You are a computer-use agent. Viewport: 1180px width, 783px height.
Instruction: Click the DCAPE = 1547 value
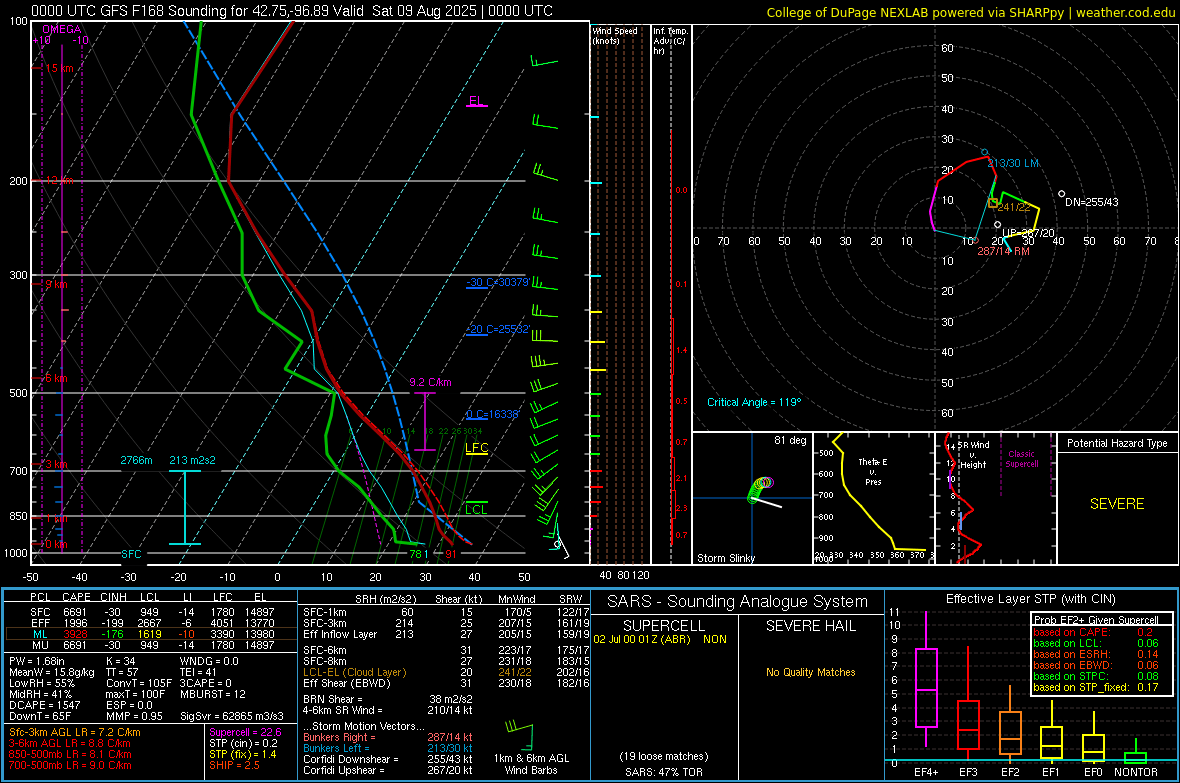44,705
